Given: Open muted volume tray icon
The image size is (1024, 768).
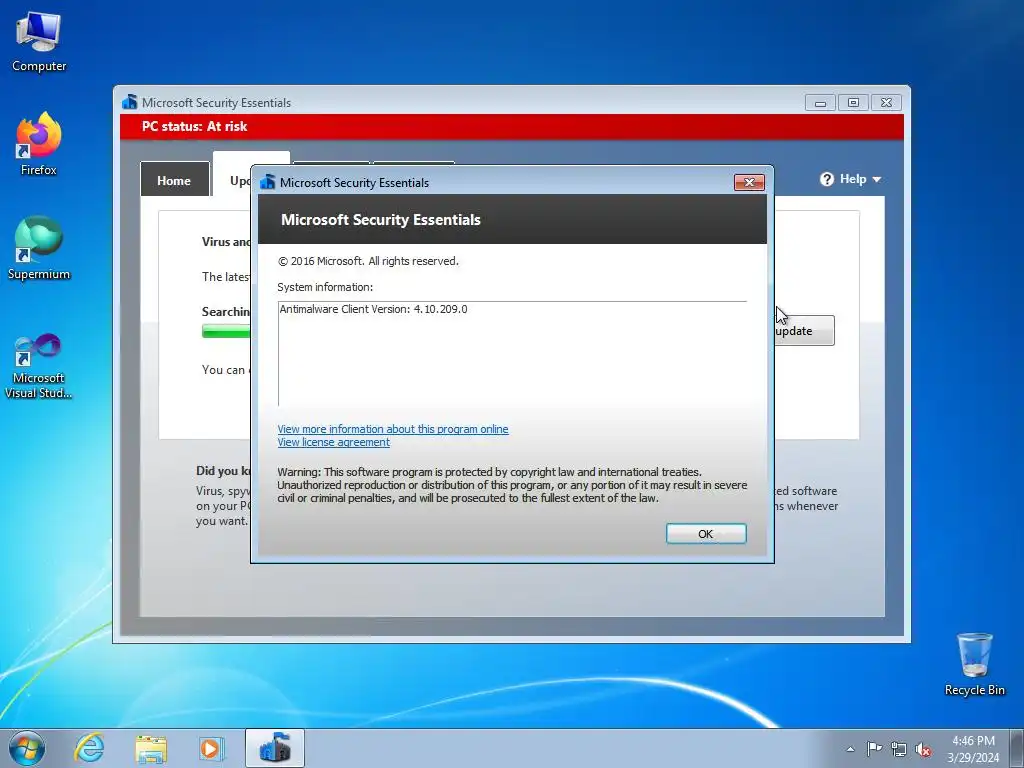Looking at the screenshot, I should [x=923, y=749].
